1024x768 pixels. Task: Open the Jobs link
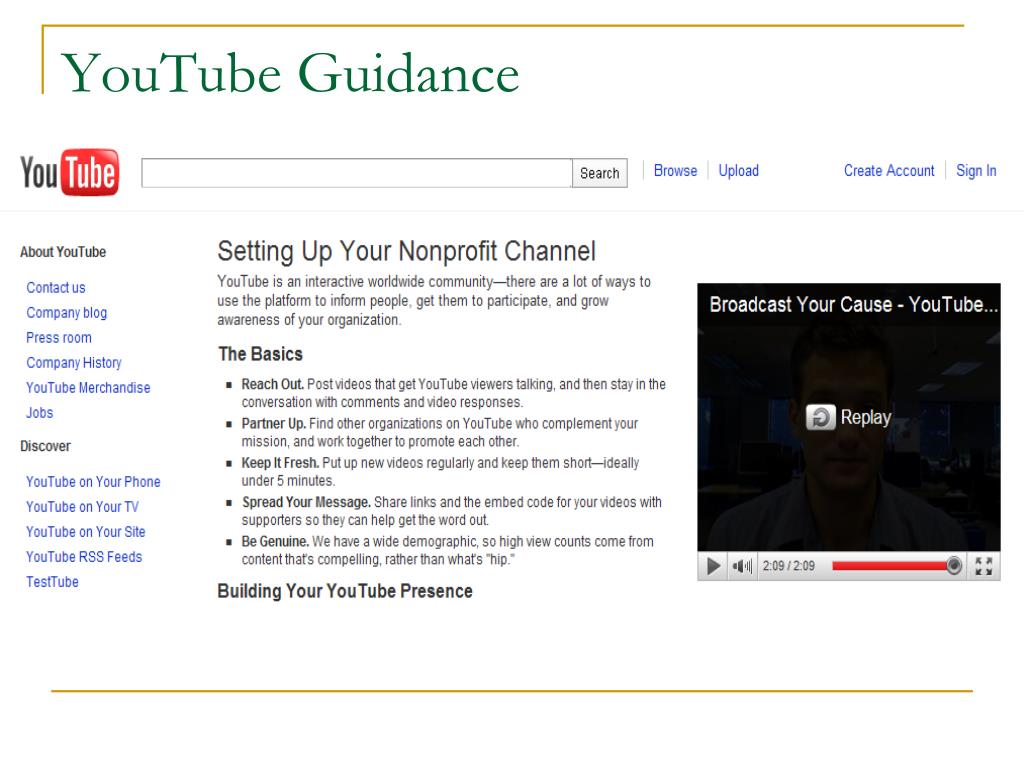(39, 413)
